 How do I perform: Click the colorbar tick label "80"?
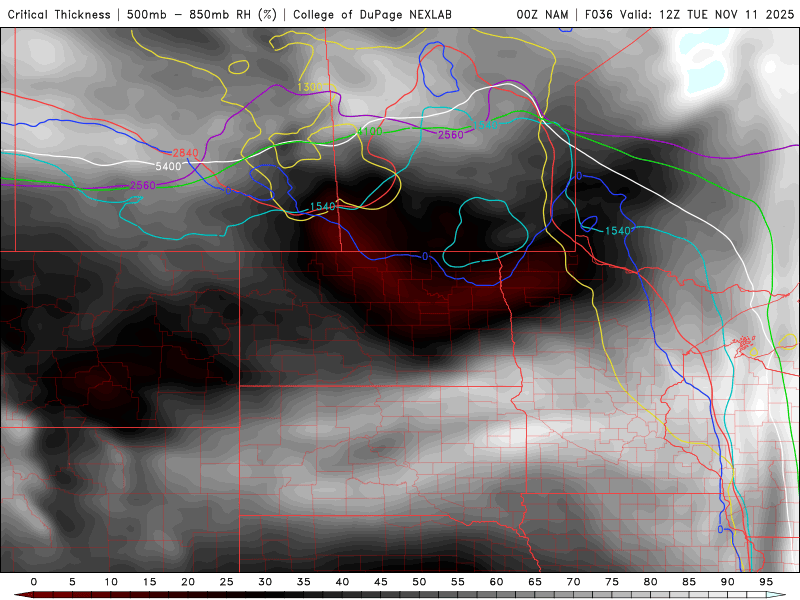click(x=651, y=582)
